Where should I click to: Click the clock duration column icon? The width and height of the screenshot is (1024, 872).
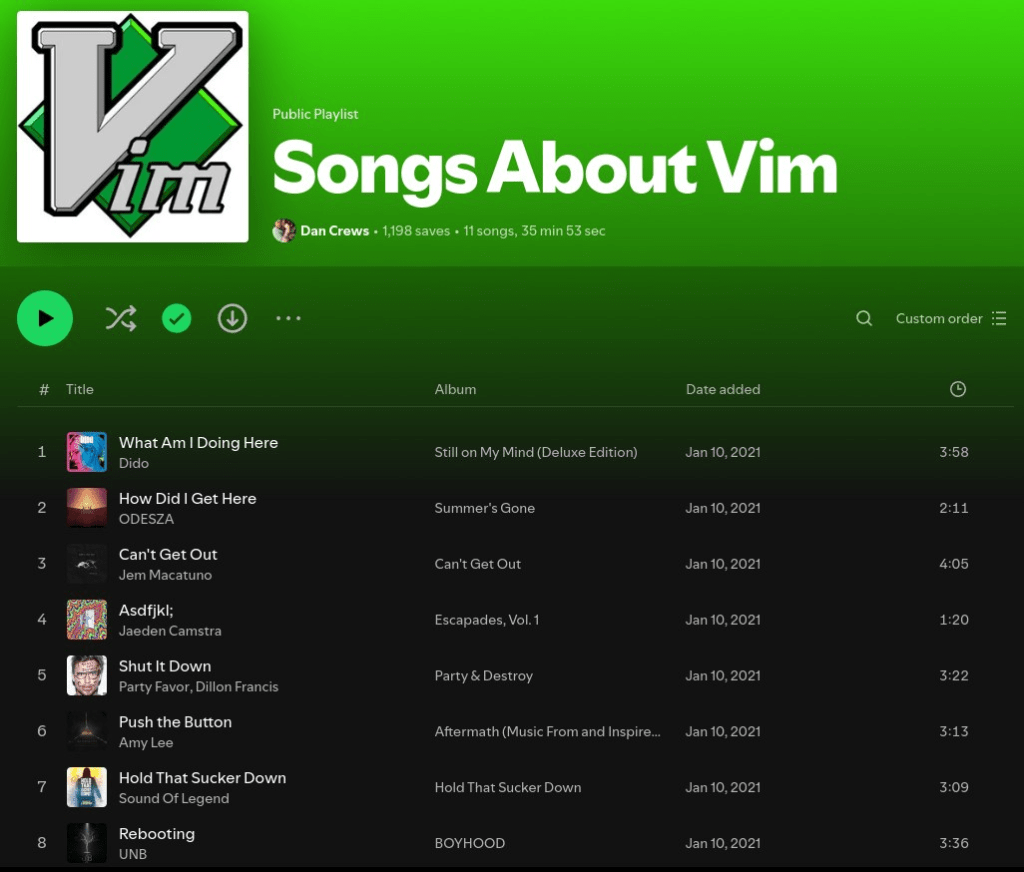pos(957,389)
